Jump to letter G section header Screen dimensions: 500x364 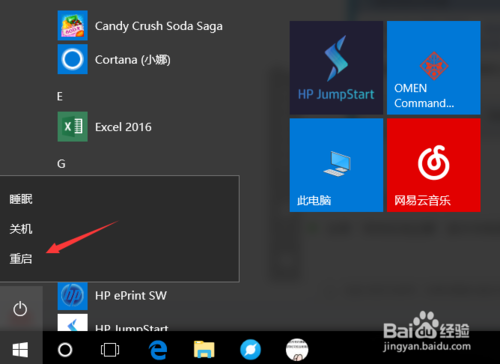(x=61, y=164)
